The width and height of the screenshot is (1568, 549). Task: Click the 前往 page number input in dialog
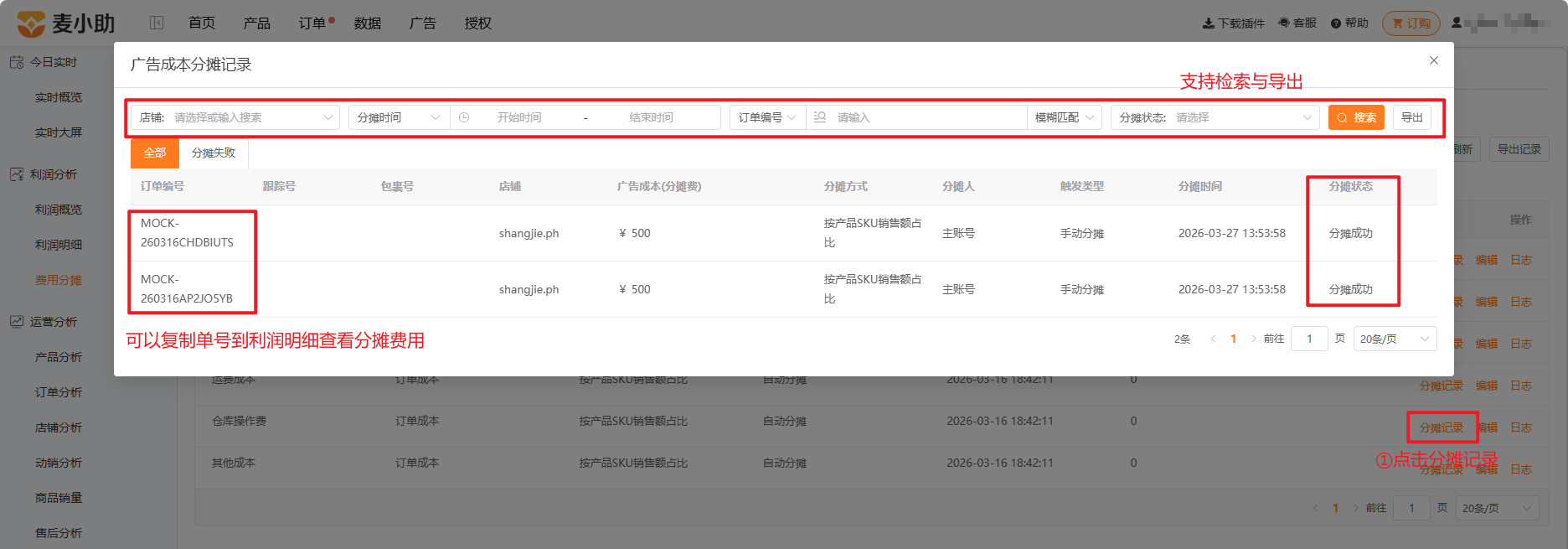click(1309, 339)
